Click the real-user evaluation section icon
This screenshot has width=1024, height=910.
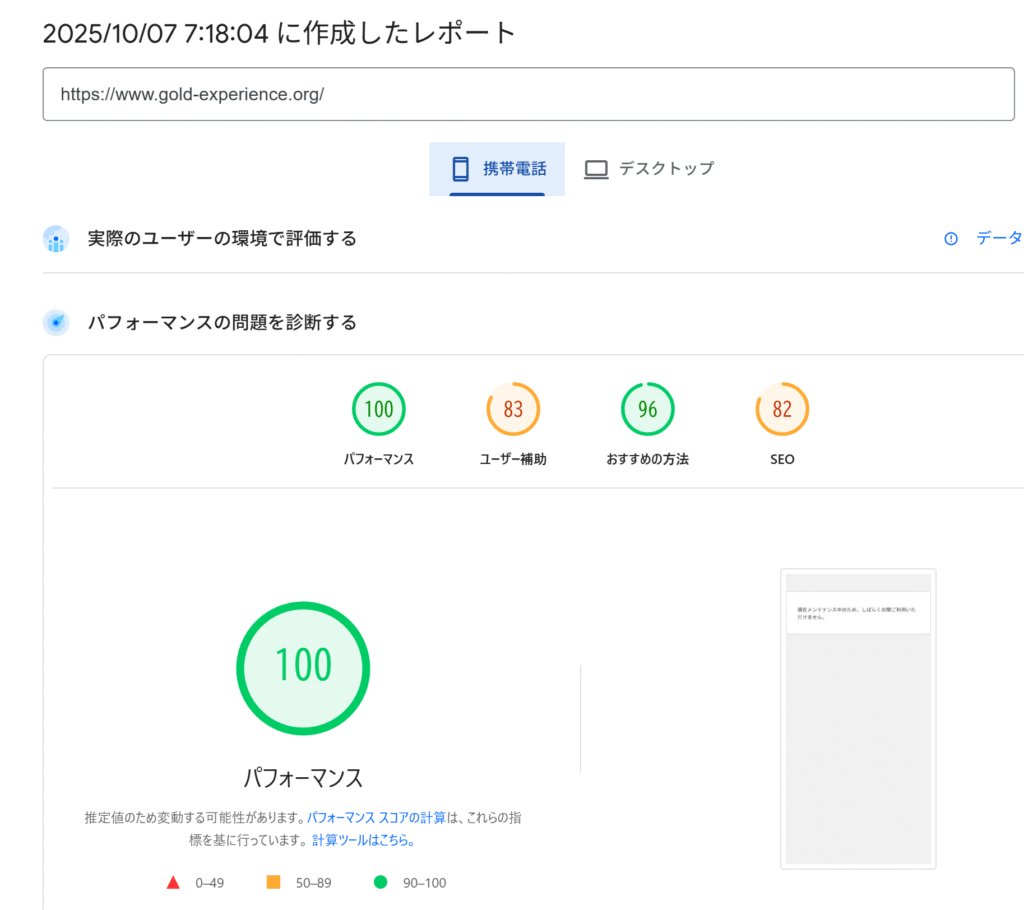[56, 239]
